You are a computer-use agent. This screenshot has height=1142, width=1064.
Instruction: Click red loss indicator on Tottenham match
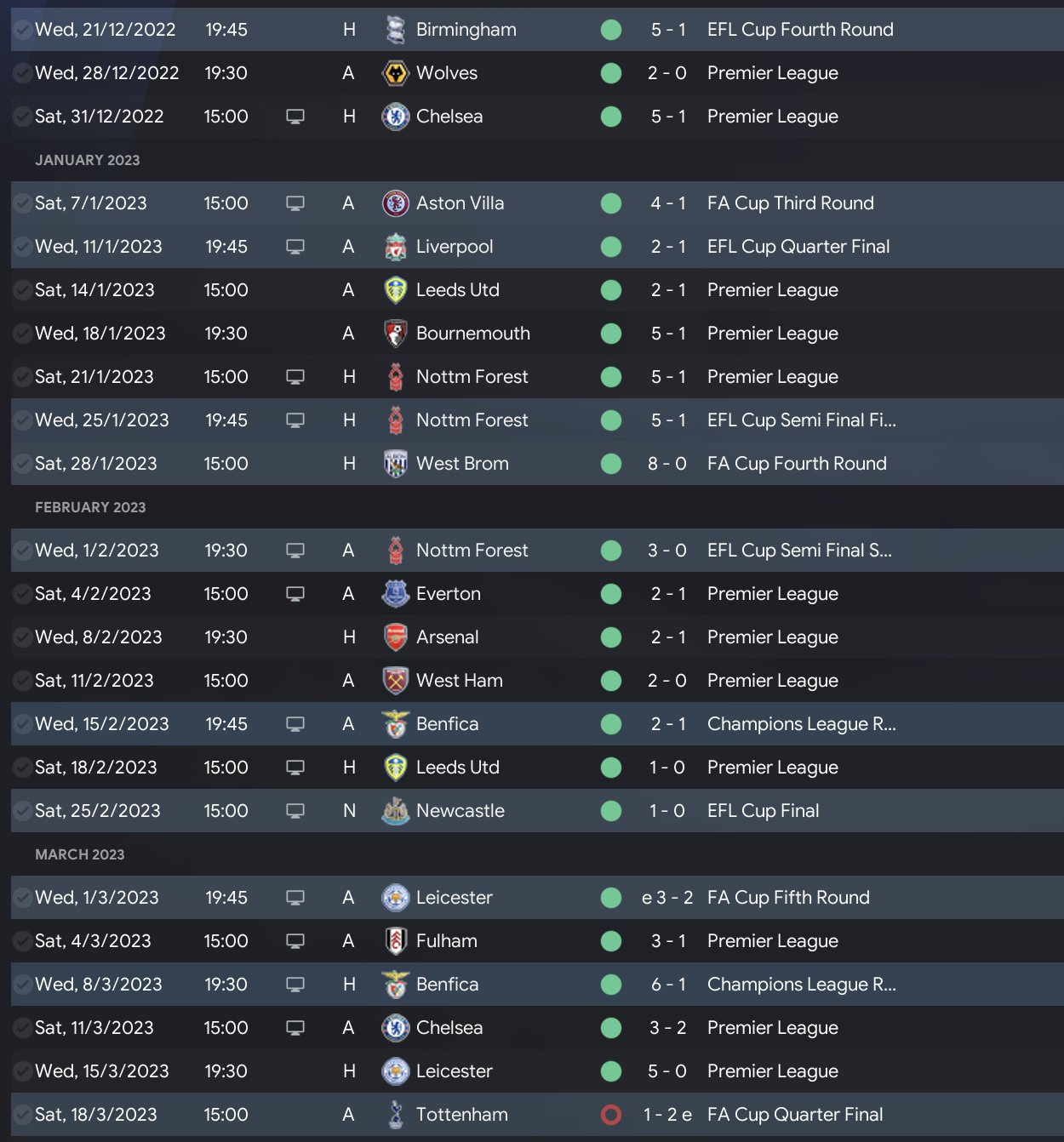pyautogui.click(x=610, y=1115)
